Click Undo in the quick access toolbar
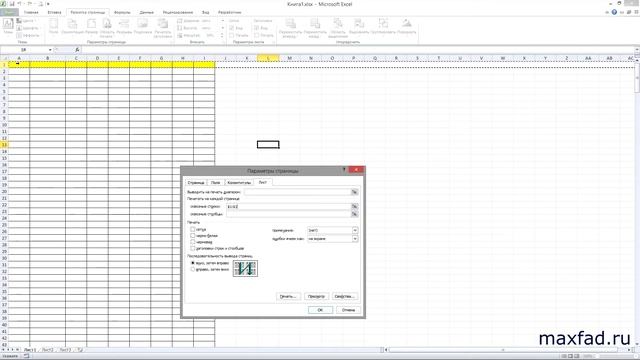This screenshot has width=640, height=360. 20,4
